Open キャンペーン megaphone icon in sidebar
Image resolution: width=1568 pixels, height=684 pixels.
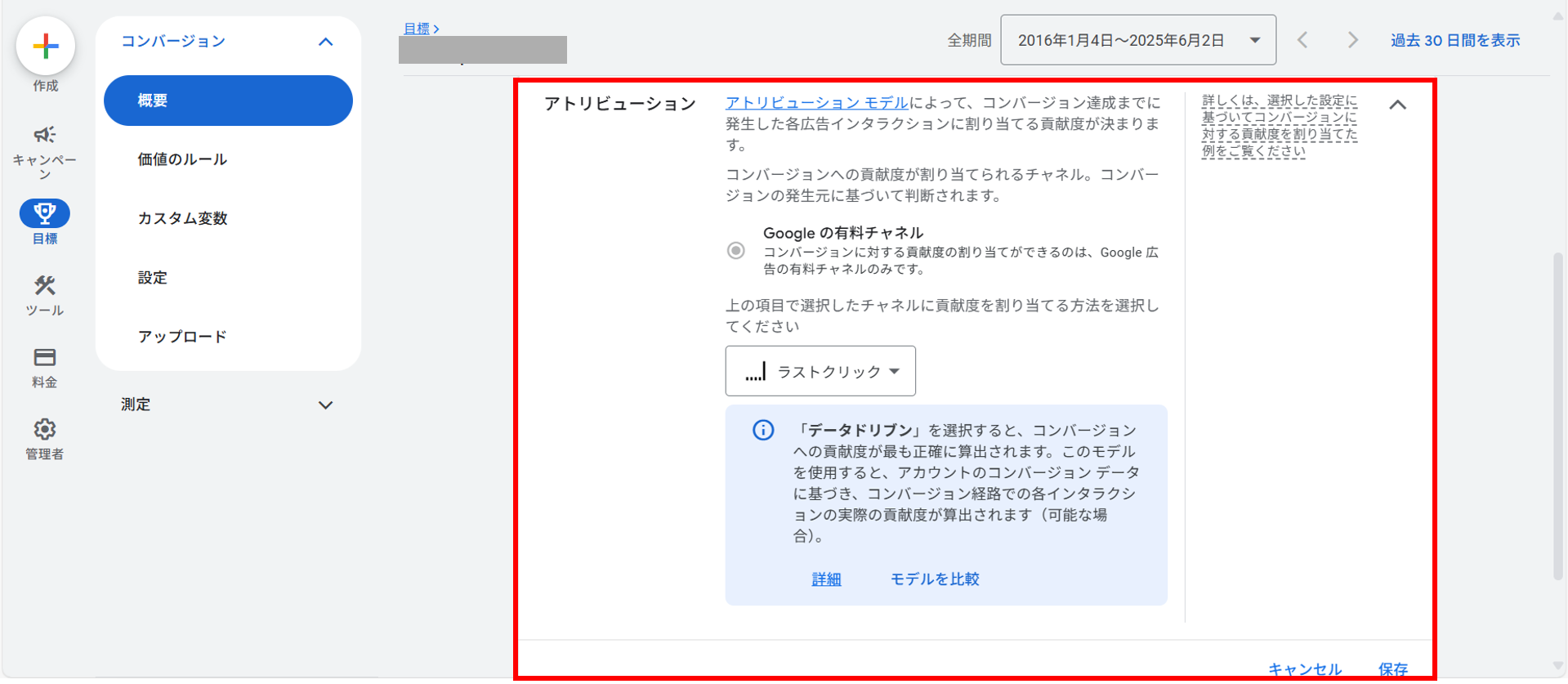tap(45, 134)
